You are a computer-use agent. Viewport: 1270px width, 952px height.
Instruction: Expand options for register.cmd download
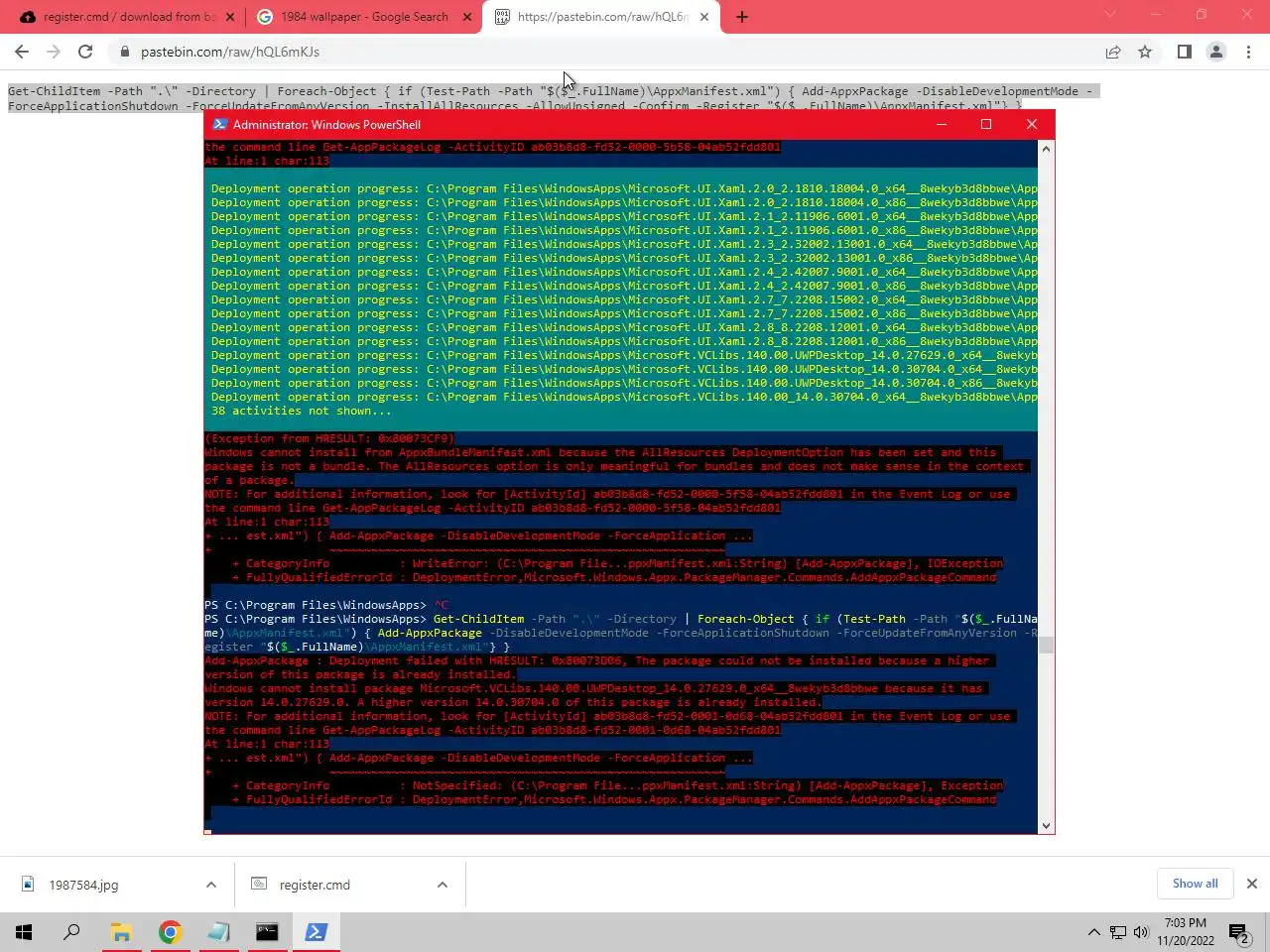[443, 885]
